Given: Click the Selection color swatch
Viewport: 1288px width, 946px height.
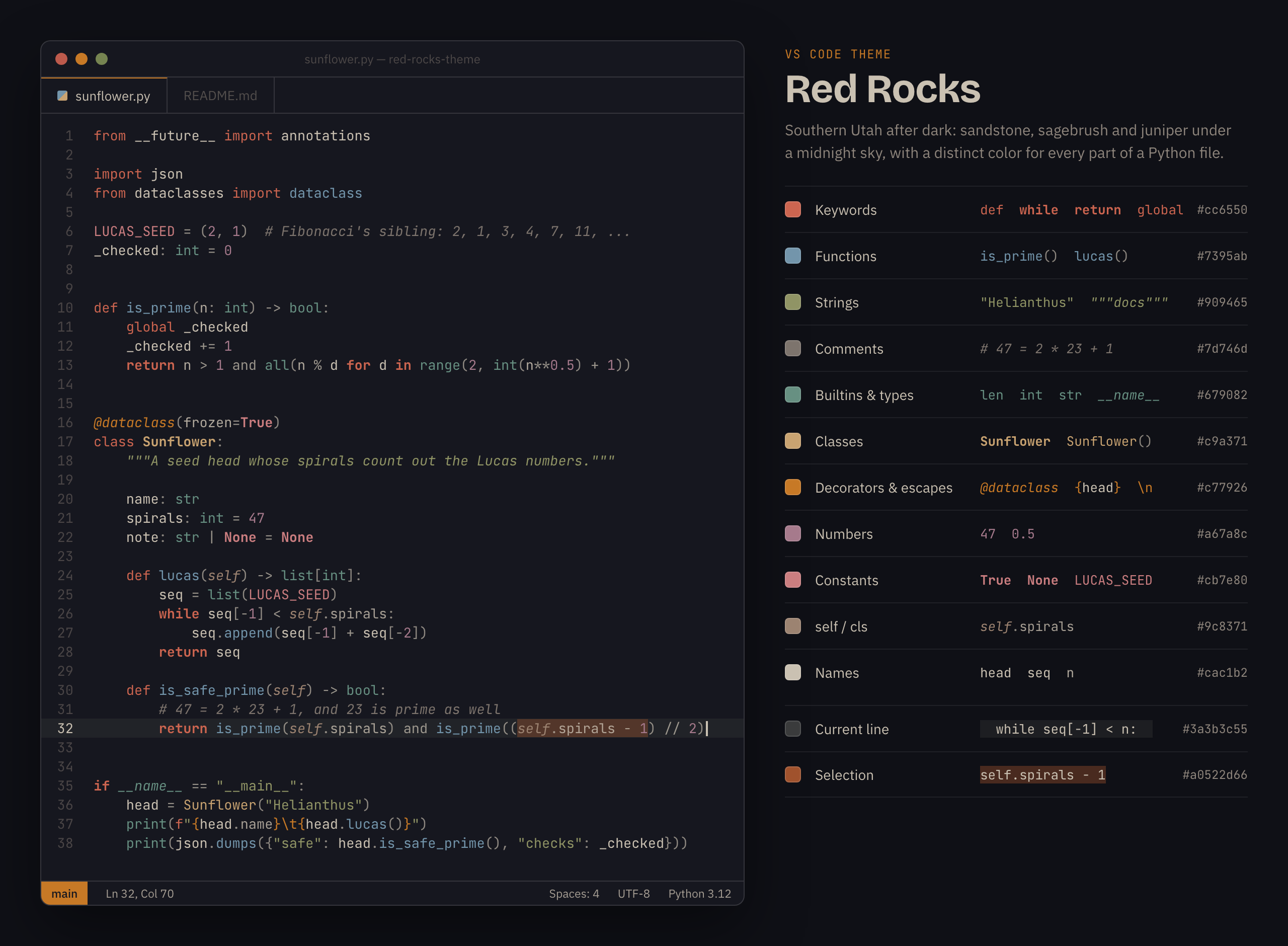Looking at the screenshot, I should pyautogui.click(x=793, y=775).
